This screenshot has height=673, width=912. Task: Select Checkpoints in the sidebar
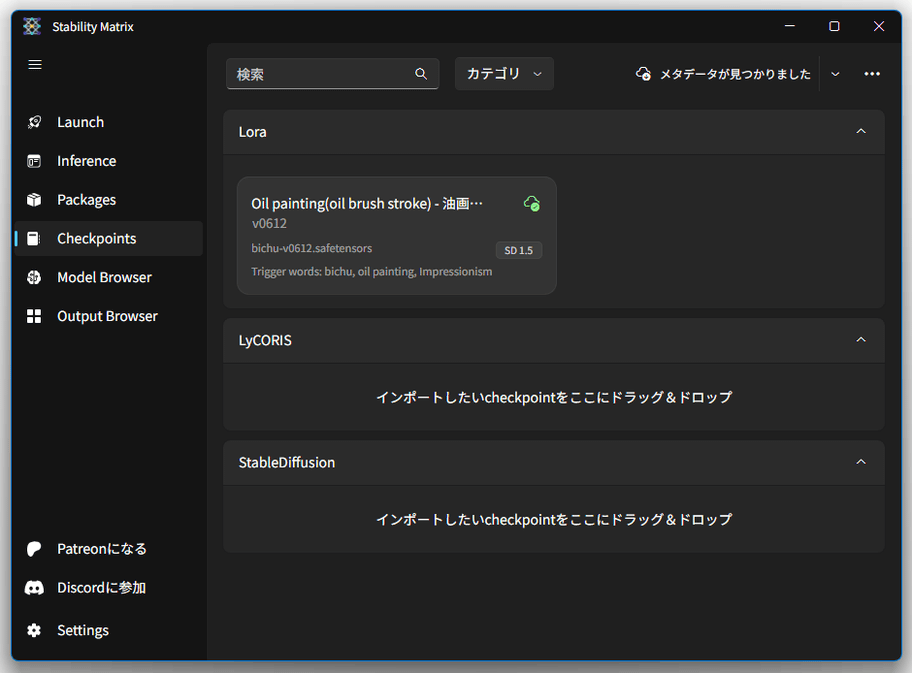point(109,238)
